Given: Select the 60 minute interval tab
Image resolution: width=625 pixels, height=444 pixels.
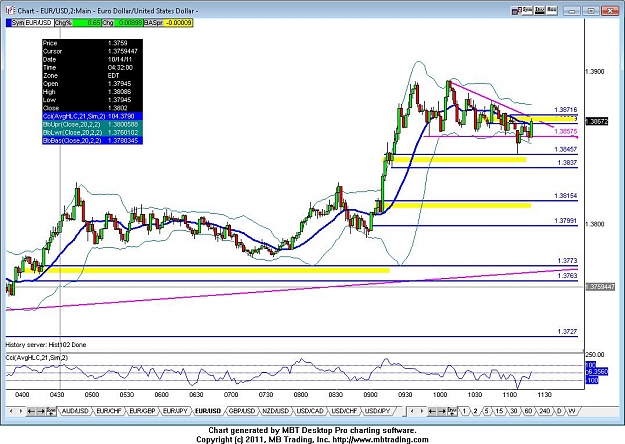Looking at the screenshot, I should click(528, 411).
